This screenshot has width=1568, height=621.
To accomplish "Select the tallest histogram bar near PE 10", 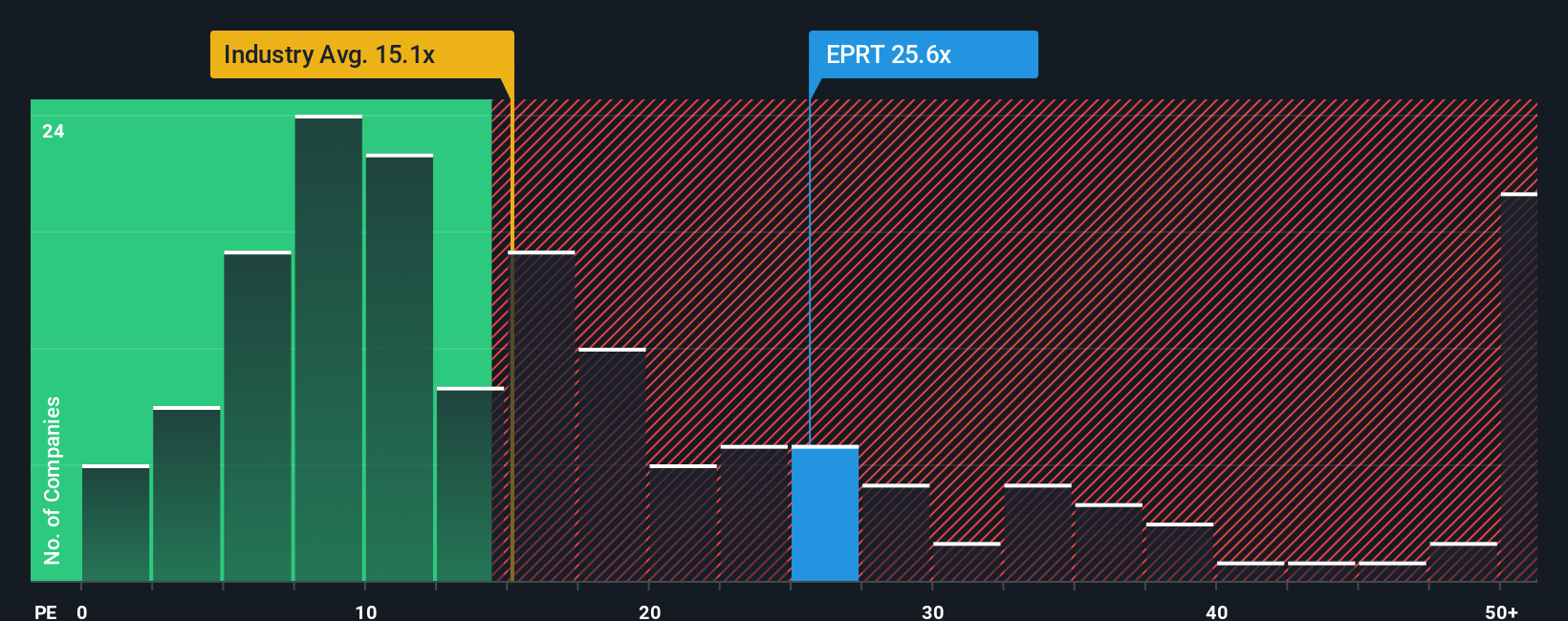I will pyautogui.click(x=329, y=348).
